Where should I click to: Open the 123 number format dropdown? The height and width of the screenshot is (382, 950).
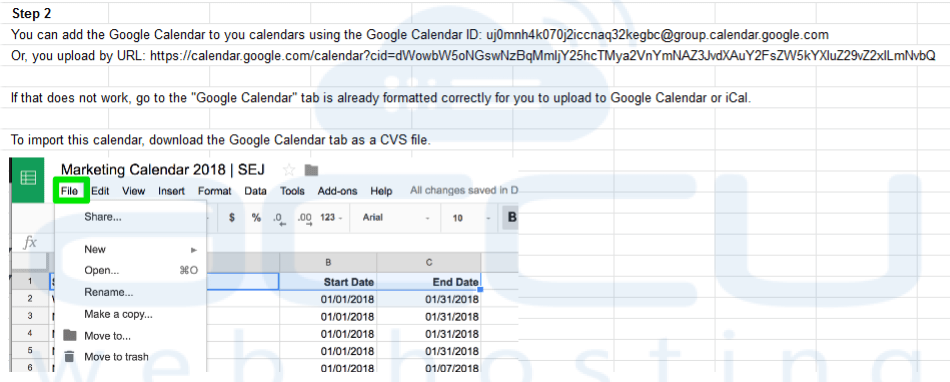(x=331, y=217)
